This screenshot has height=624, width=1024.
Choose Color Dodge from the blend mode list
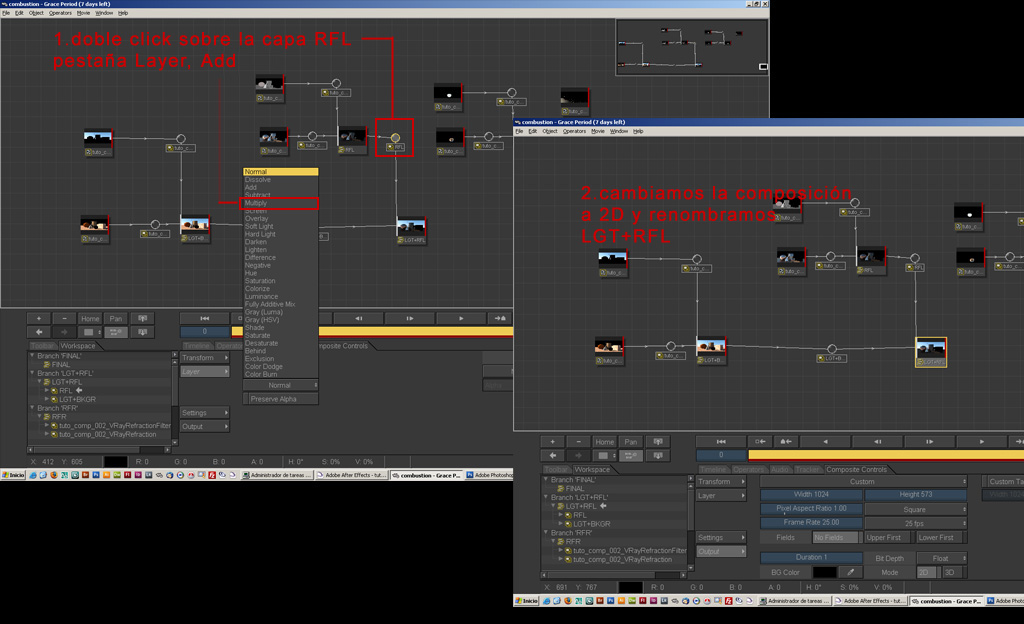(x=264, y=367)
